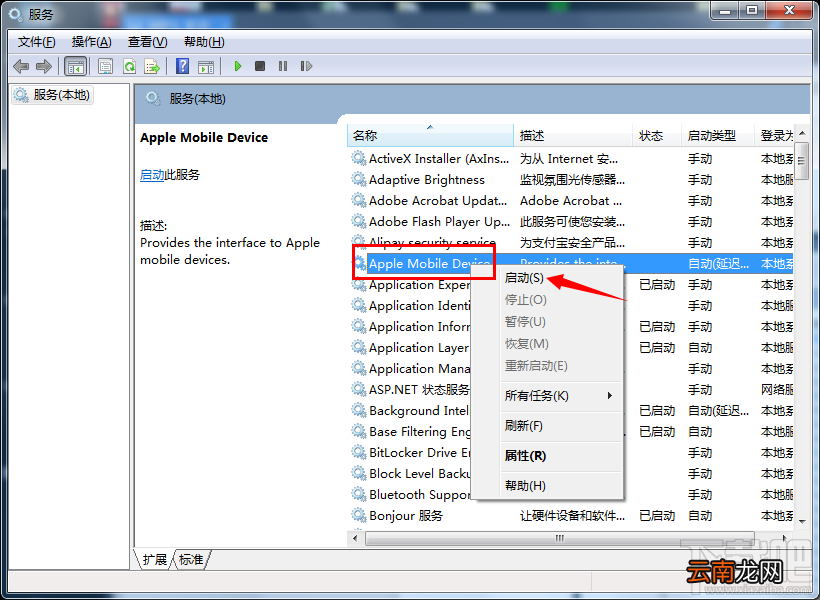This screenshot has height=600, width=820.
Task: Click the gear icon beside Bluetooth Support
Action: (x=358, y=494)
